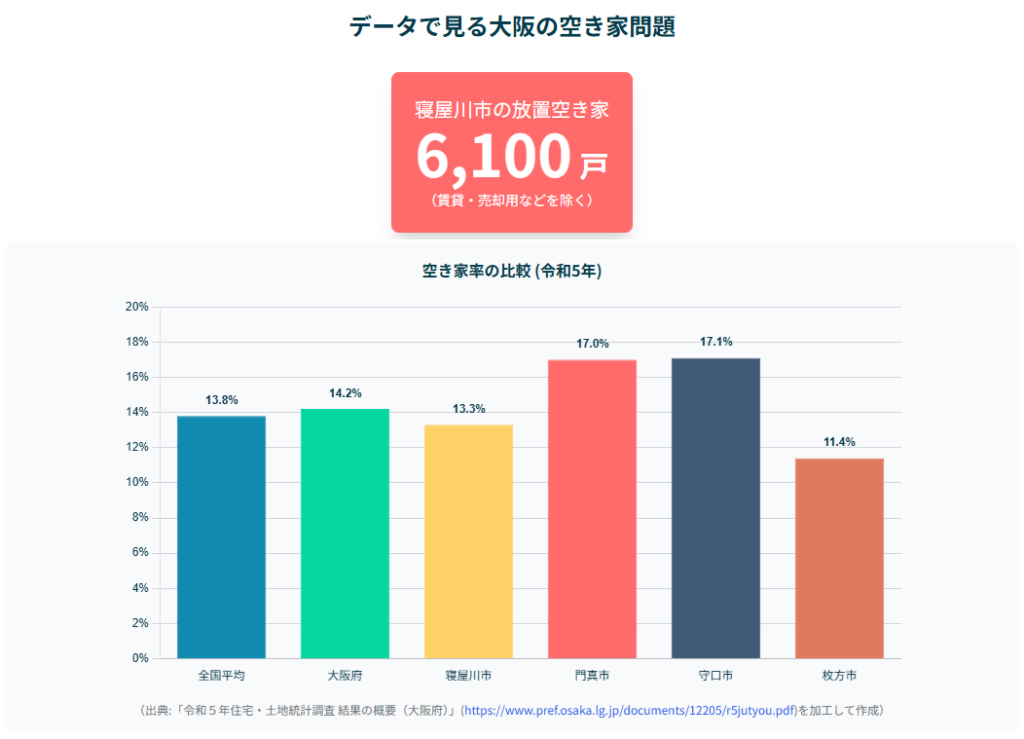Click the 6,100 戸 figure
The height and width of the screenshot is (739, 1024).
tap(511, 157)
